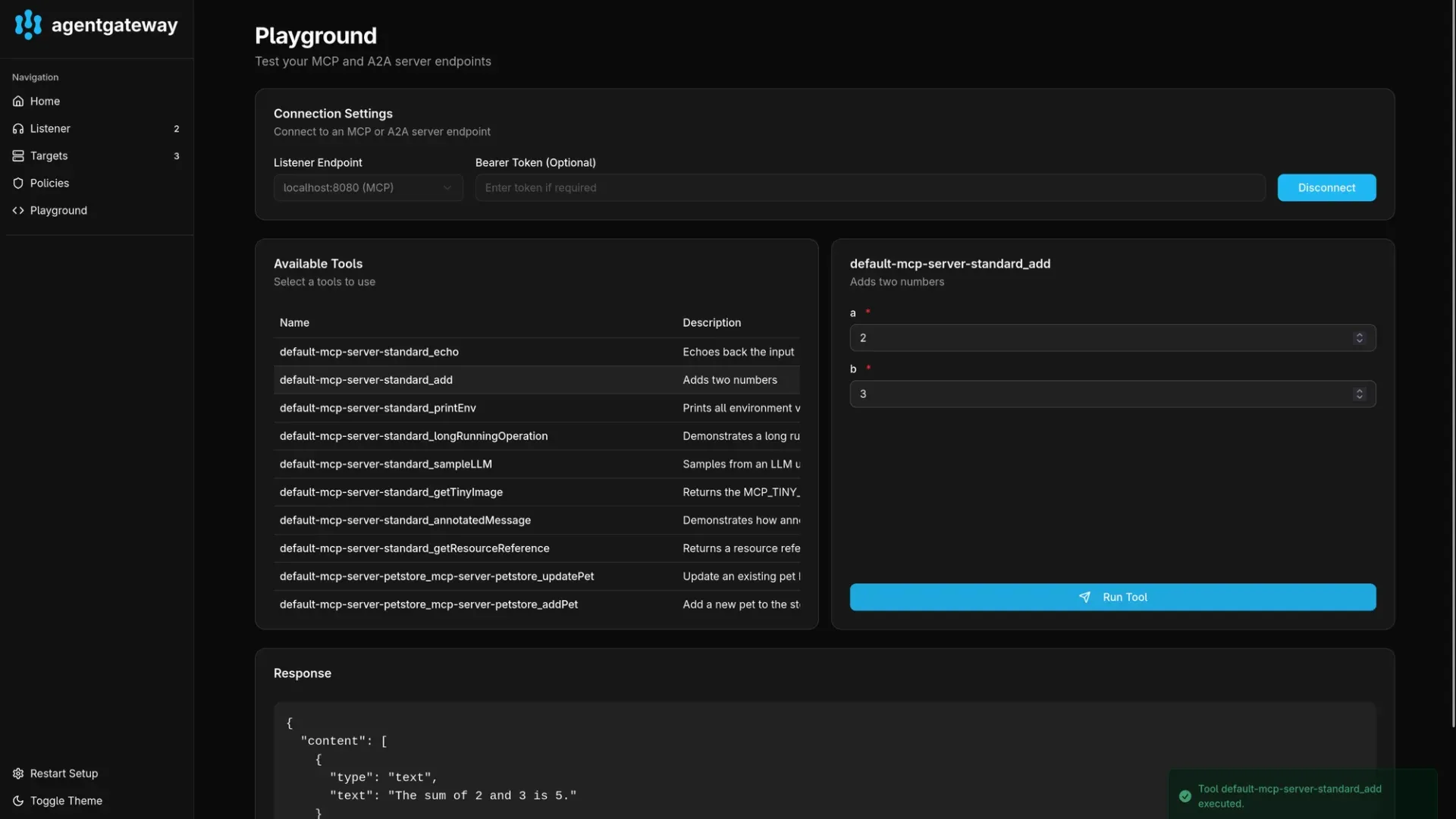Open Playground via the code brackets icon

pyautogui.click(x=18, y=210)
